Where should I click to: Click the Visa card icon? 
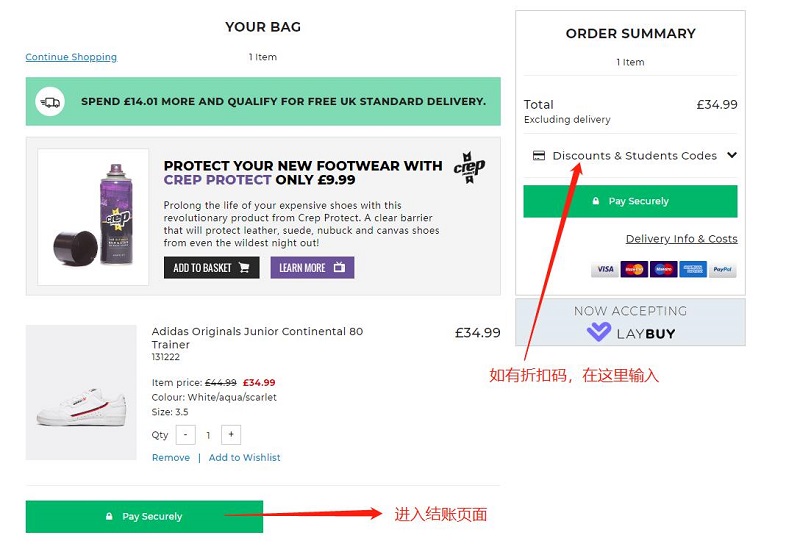point(604,269)
